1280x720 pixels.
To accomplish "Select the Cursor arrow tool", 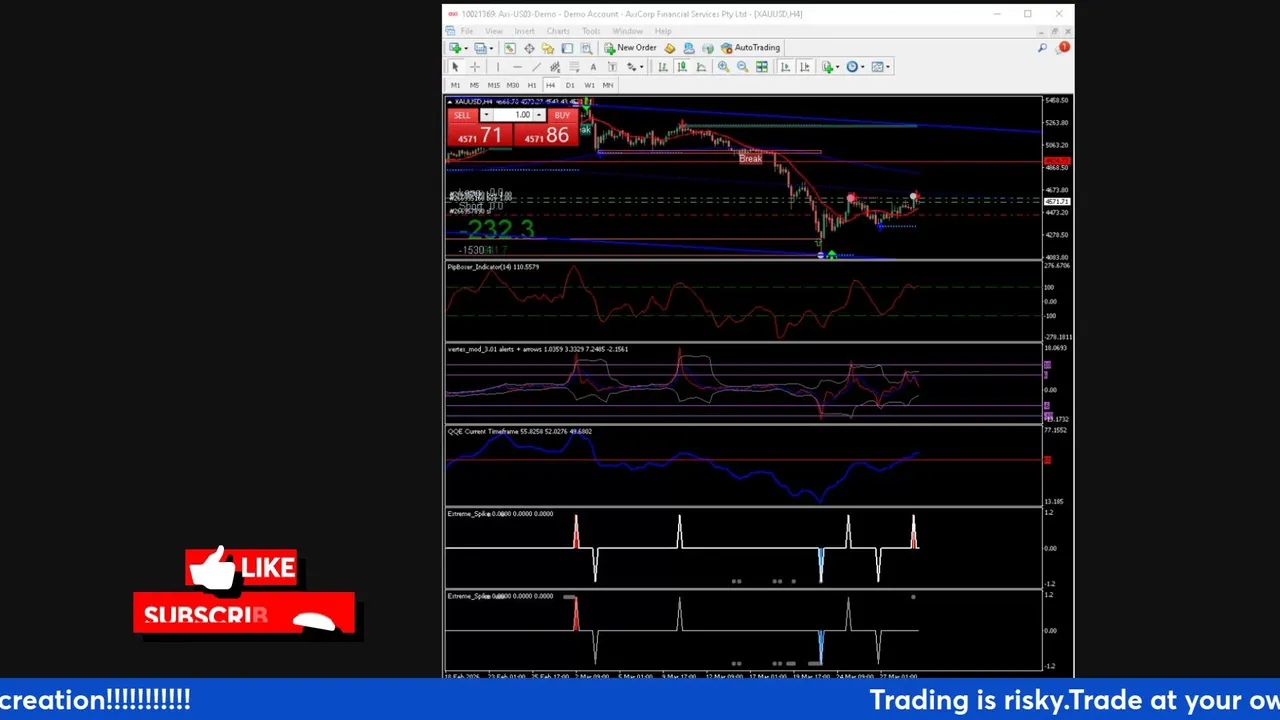I will (x=455, y=67).
